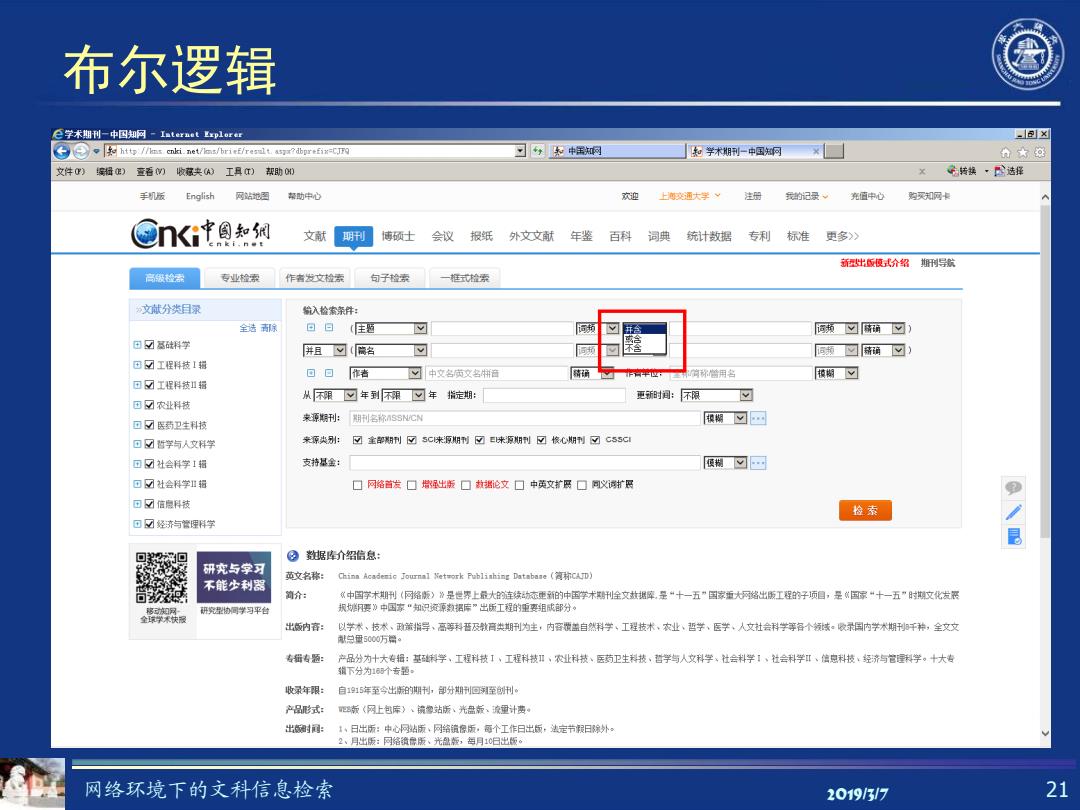
Task: Click the IE forward arrow button
Action: point(81,152)
